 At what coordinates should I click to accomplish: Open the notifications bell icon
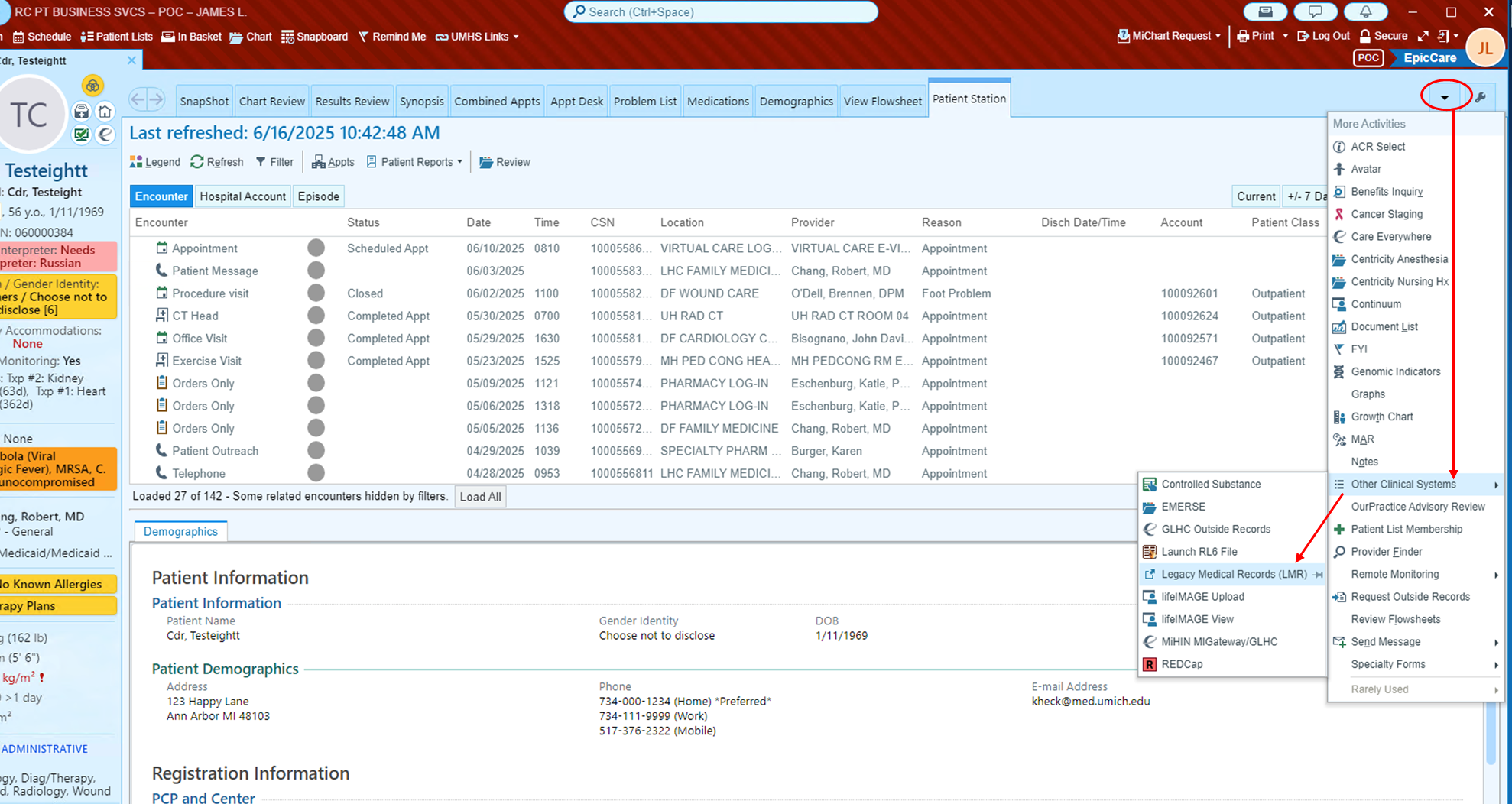[x=1365, y=11]
